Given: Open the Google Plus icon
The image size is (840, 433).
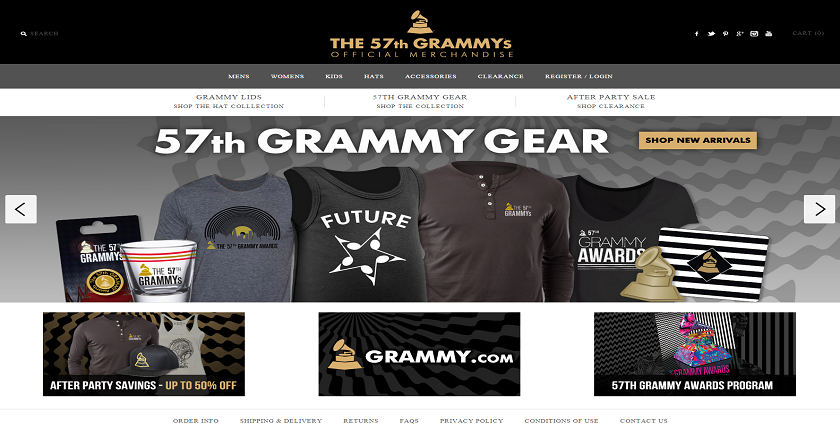Looking at the screenshot, I should pyautogui.click(x=740, y=34).
